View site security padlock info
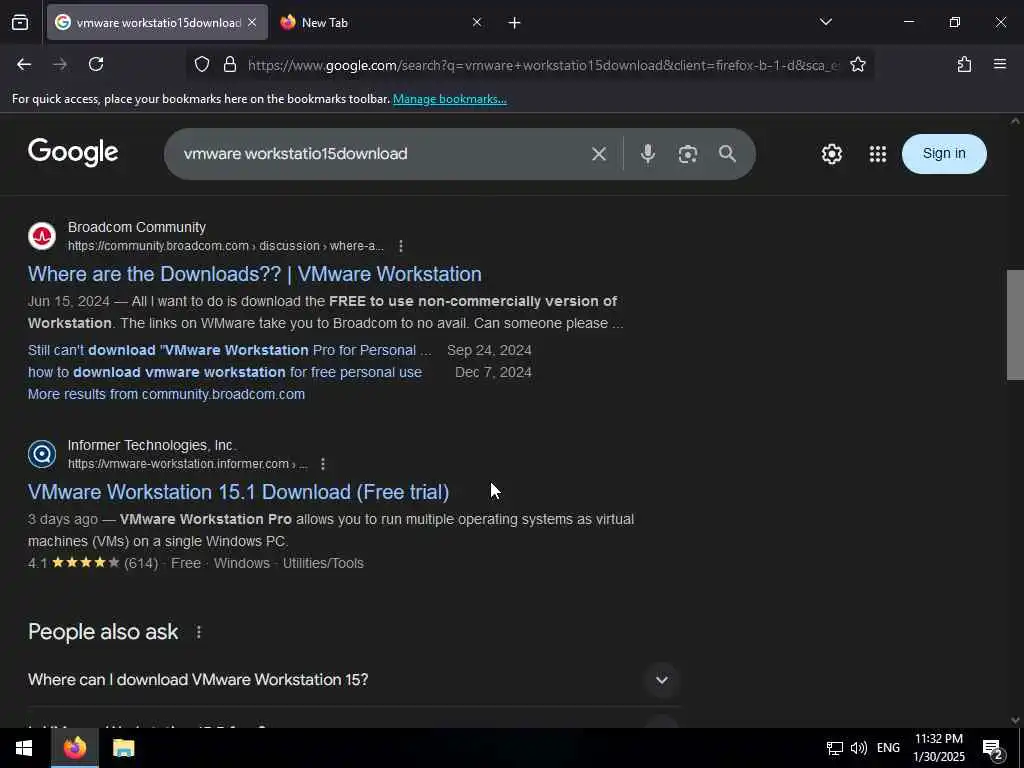Screen dimensions: 1024x768 pyautogui.click(x=229, y=64)
